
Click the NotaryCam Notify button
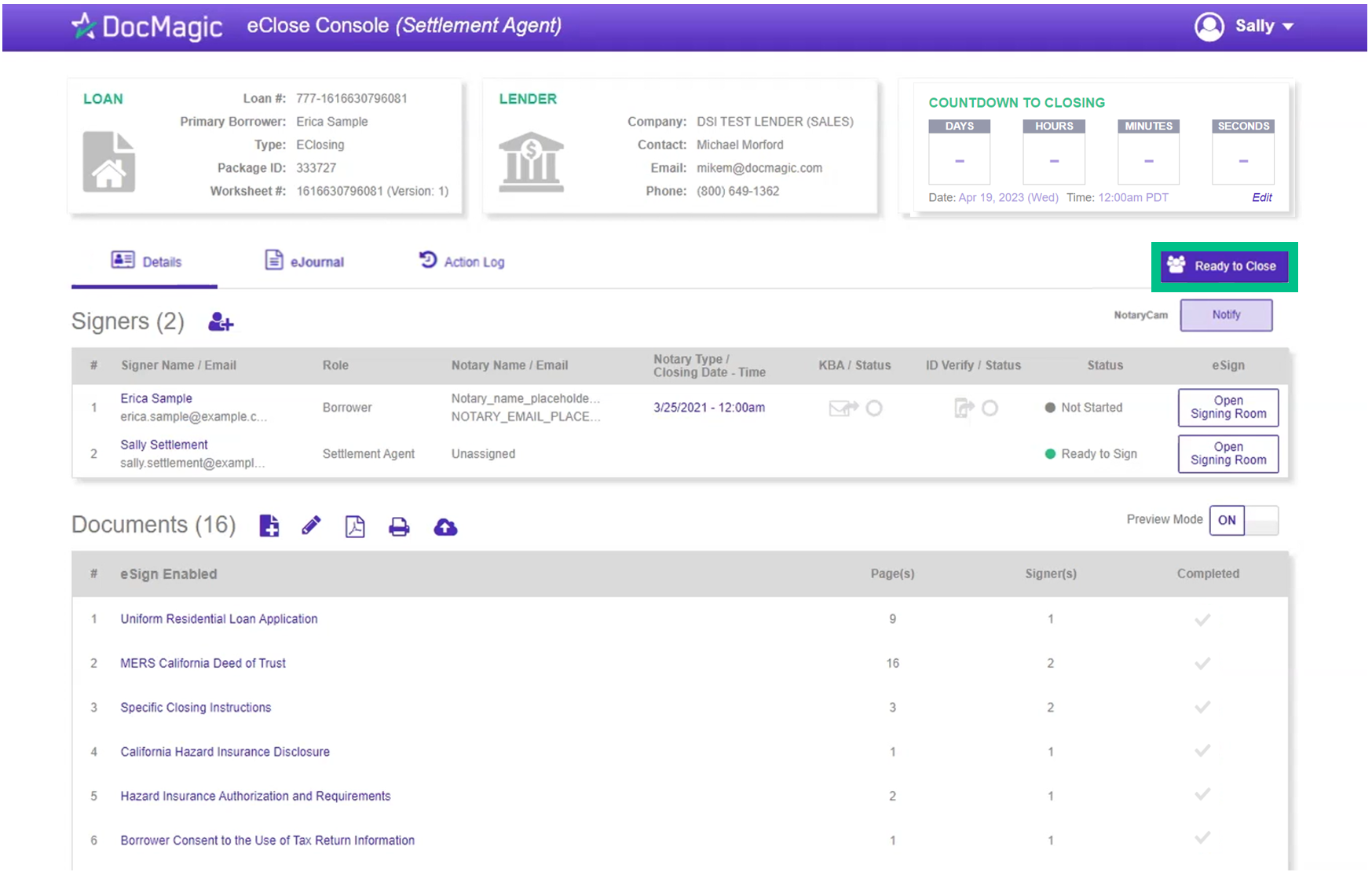tap(1225, 315)
